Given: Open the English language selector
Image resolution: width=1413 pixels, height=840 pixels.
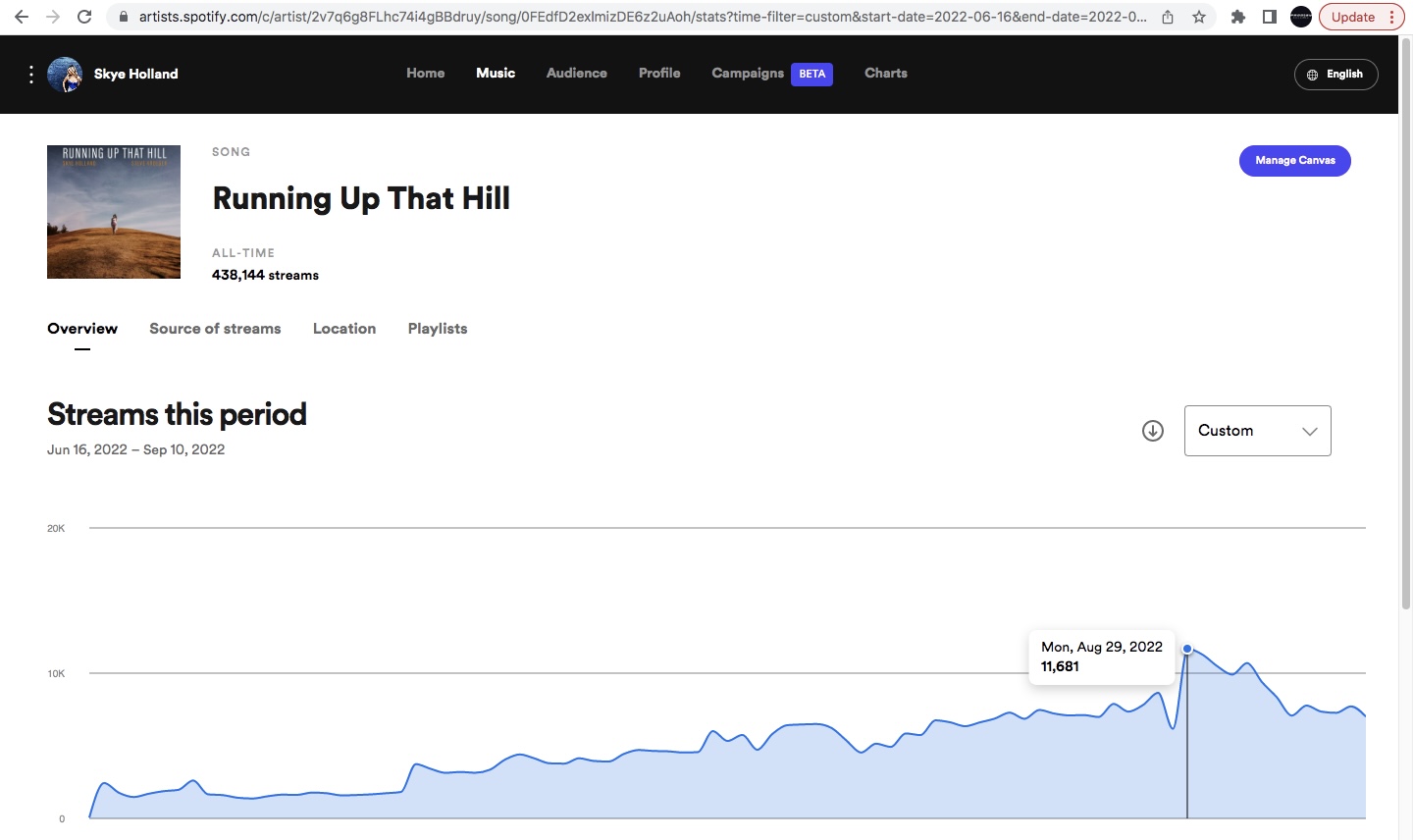Looking at the screenshot, I should (x=1336, y=75).
